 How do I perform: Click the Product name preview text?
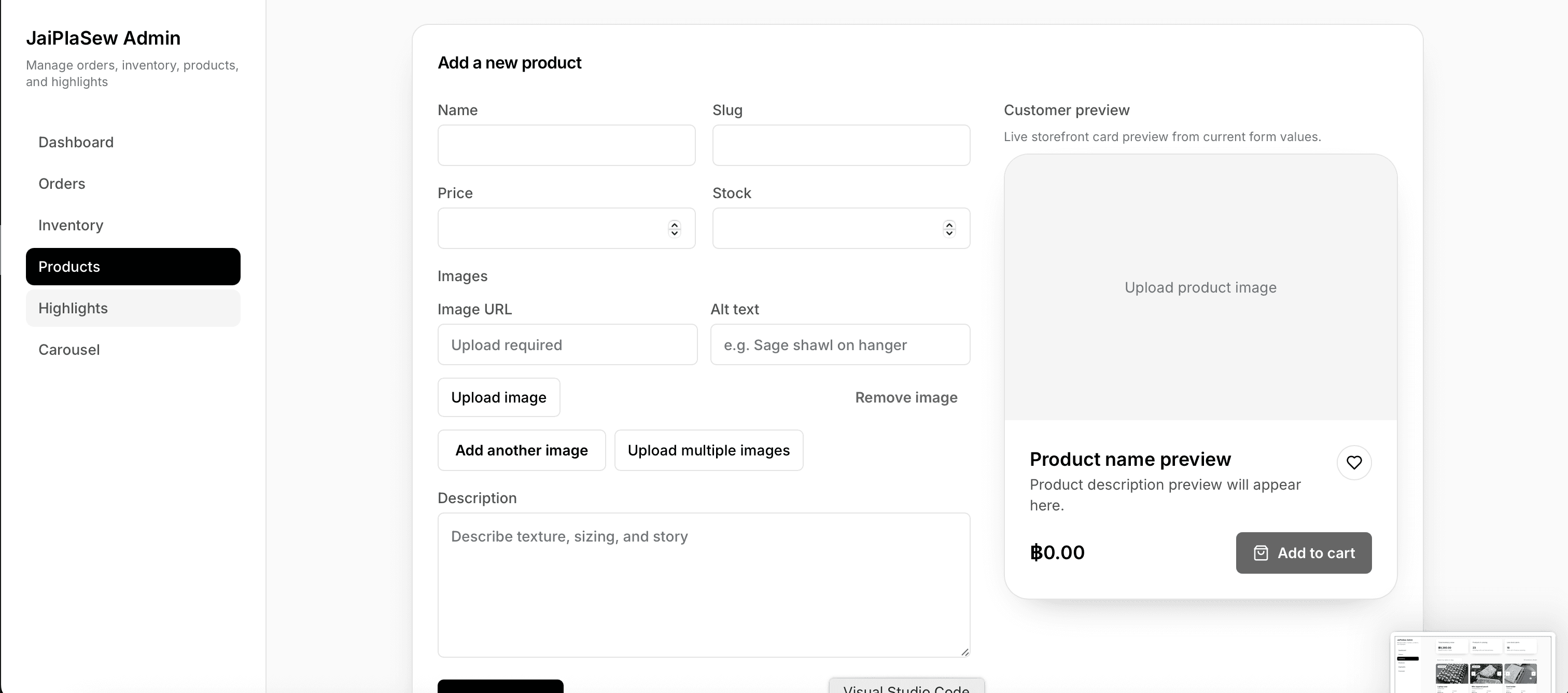point(1130,459)
